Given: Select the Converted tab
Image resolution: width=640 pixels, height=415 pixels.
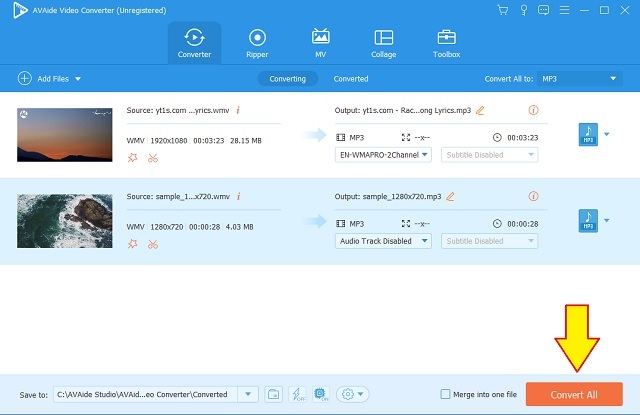Looking at the screenshot, I should 351,79.
